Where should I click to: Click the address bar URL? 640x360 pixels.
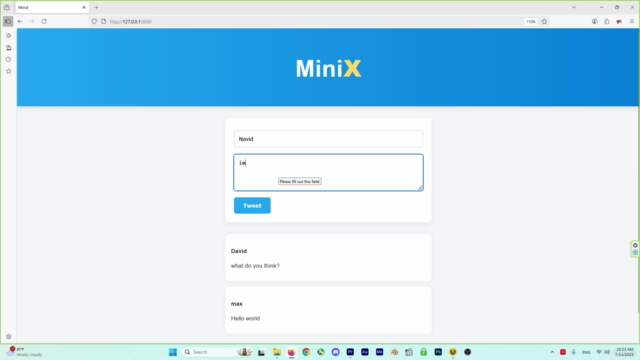tap(131, 22)
